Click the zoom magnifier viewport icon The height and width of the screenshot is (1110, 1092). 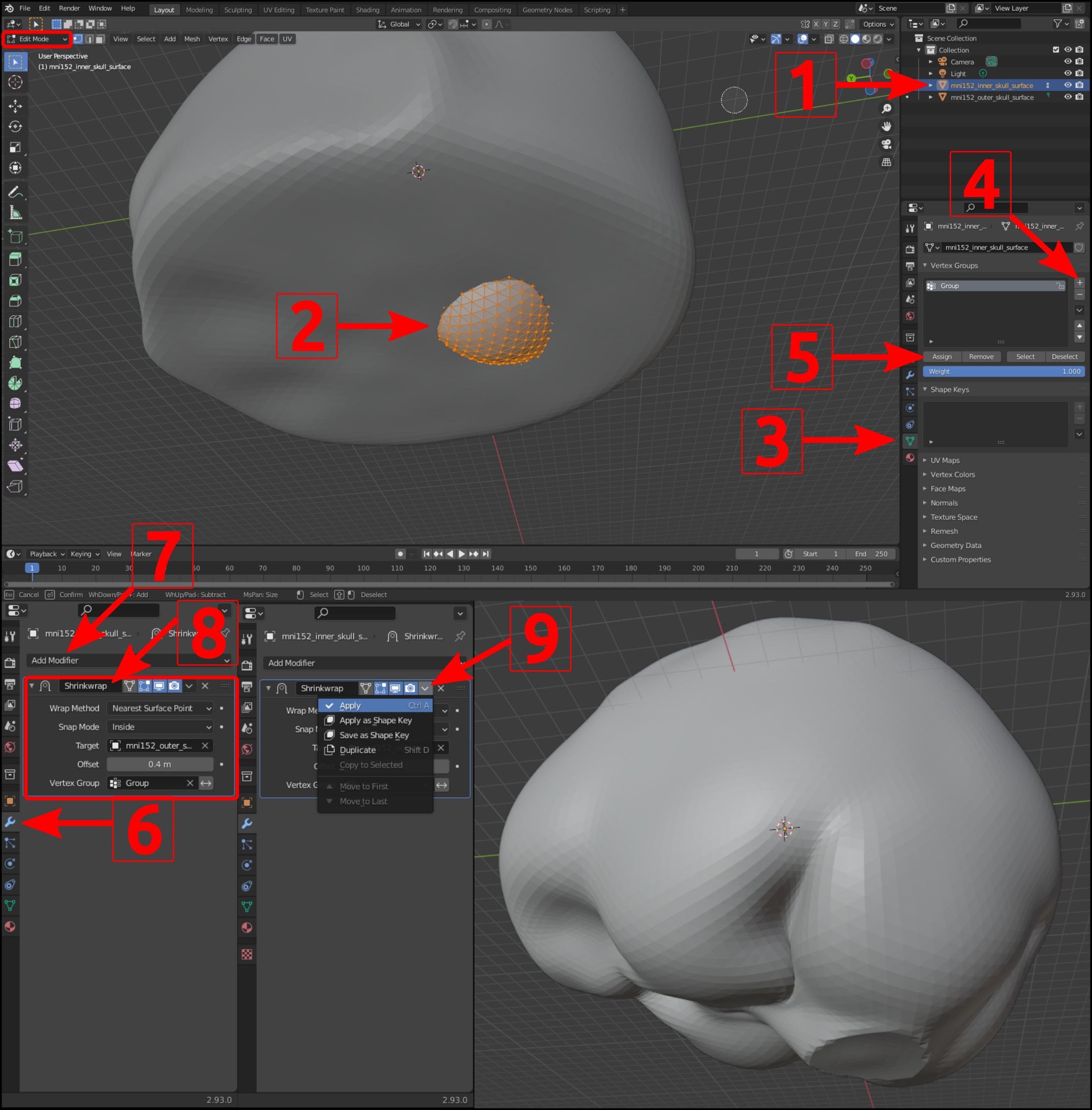(886, 108)
